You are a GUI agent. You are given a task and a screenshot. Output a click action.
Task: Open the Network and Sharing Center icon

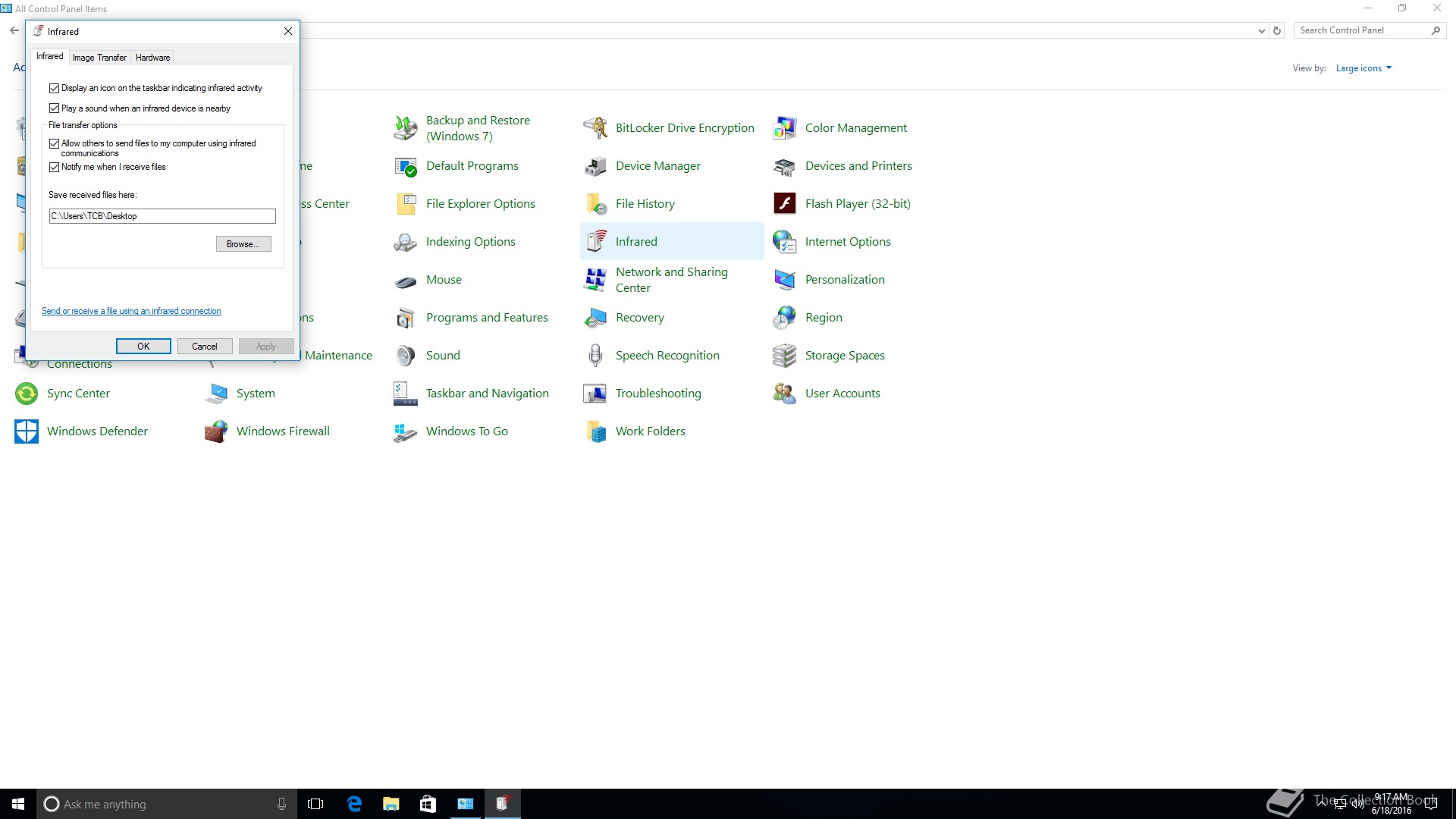(595, 280)
